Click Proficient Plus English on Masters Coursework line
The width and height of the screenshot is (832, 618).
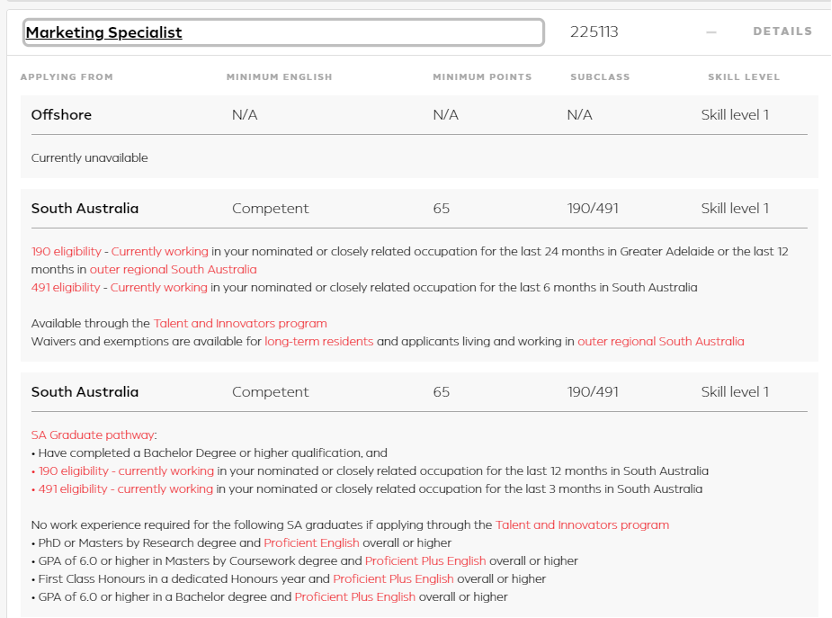click(x=425, y=561)
